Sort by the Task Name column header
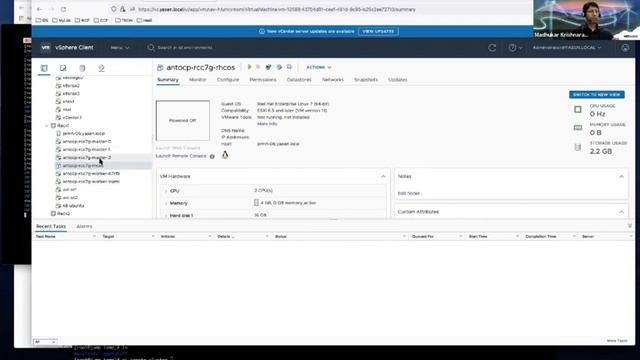 pyautogui.click(x=45, y=237)
